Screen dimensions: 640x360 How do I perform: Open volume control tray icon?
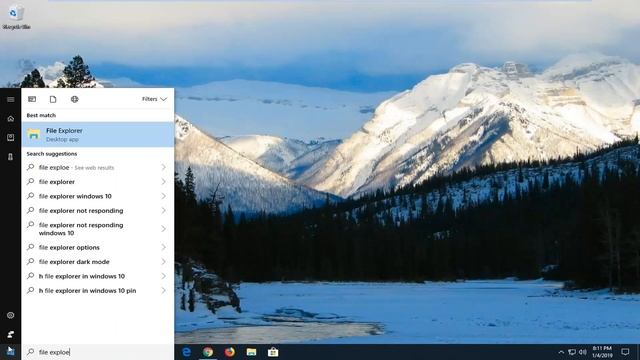[582, 352]
